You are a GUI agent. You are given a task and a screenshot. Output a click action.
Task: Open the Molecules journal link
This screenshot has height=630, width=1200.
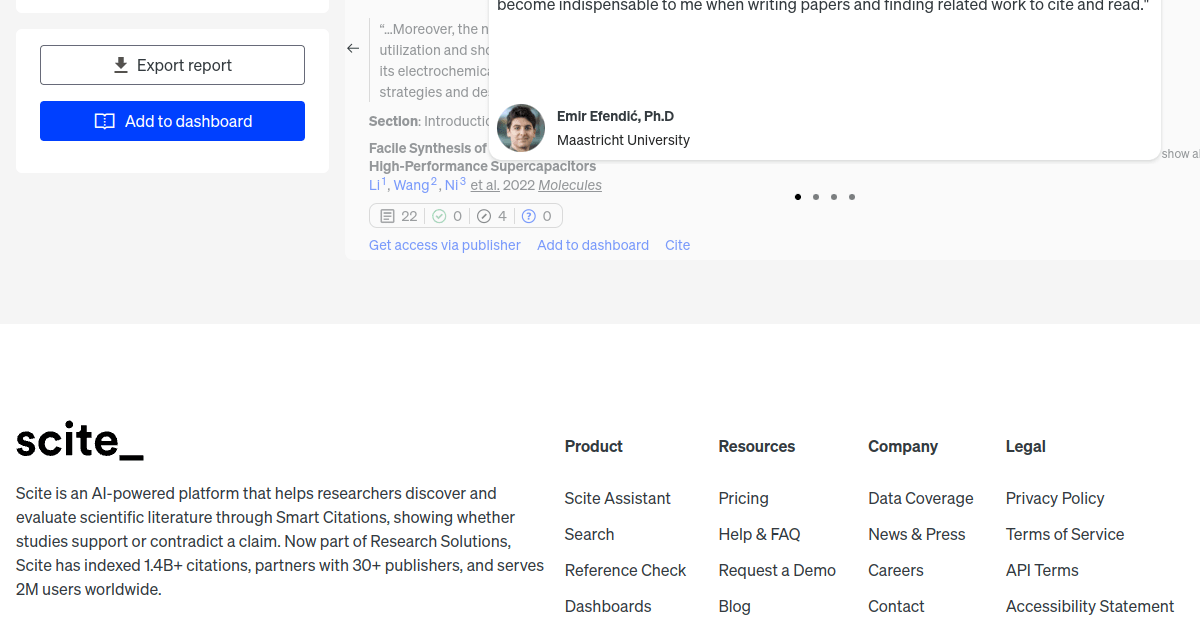[x=570, y=185]
